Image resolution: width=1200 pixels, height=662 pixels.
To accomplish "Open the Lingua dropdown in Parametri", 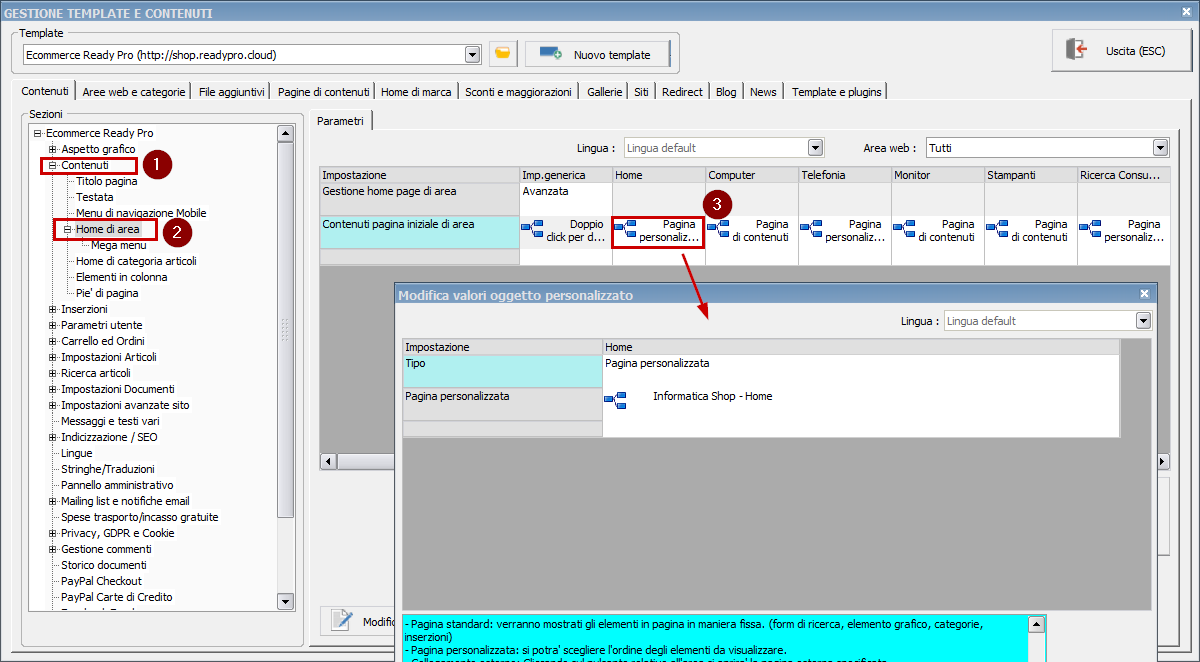I will pos(815,148).
